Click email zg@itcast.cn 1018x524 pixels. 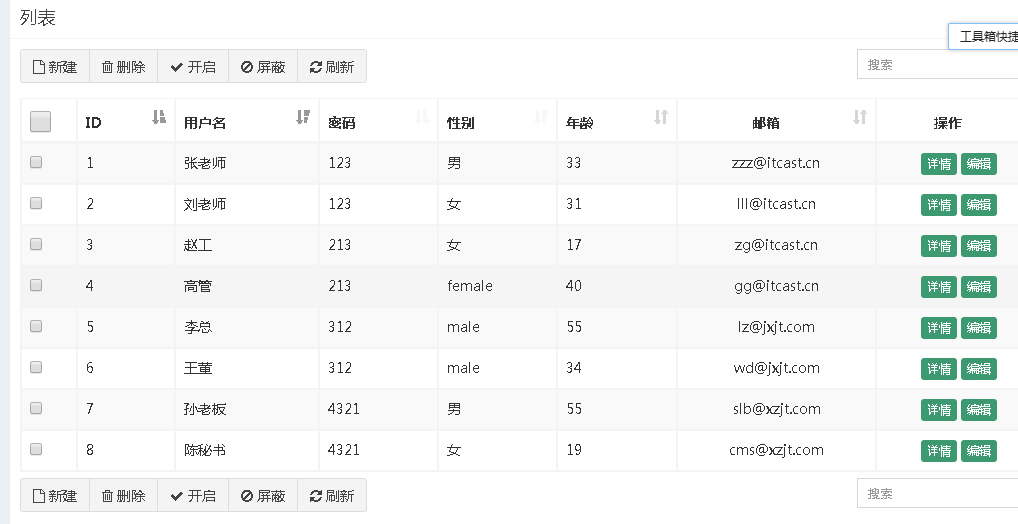point(776,245)
